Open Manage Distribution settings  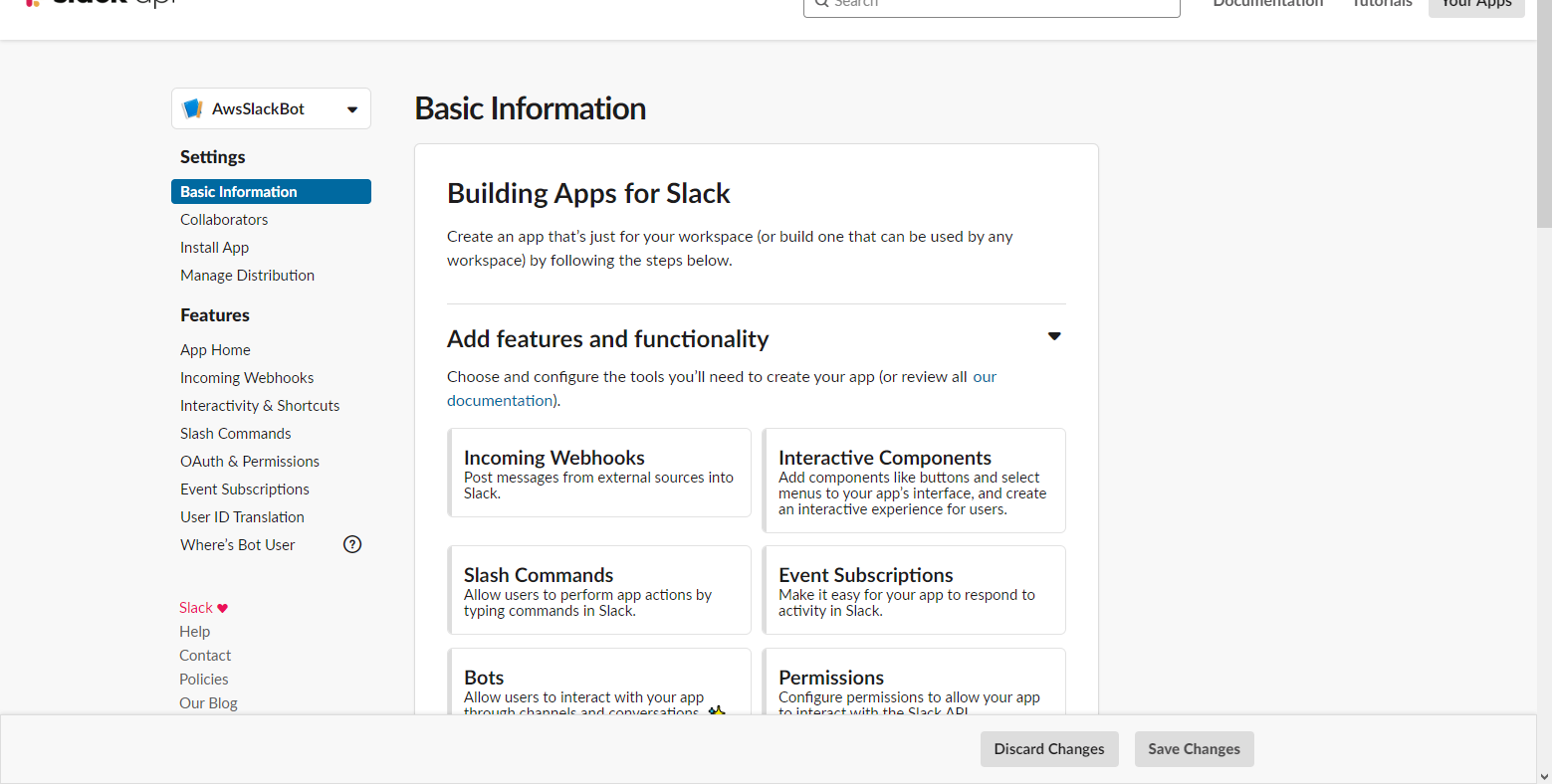coord(247,275)
